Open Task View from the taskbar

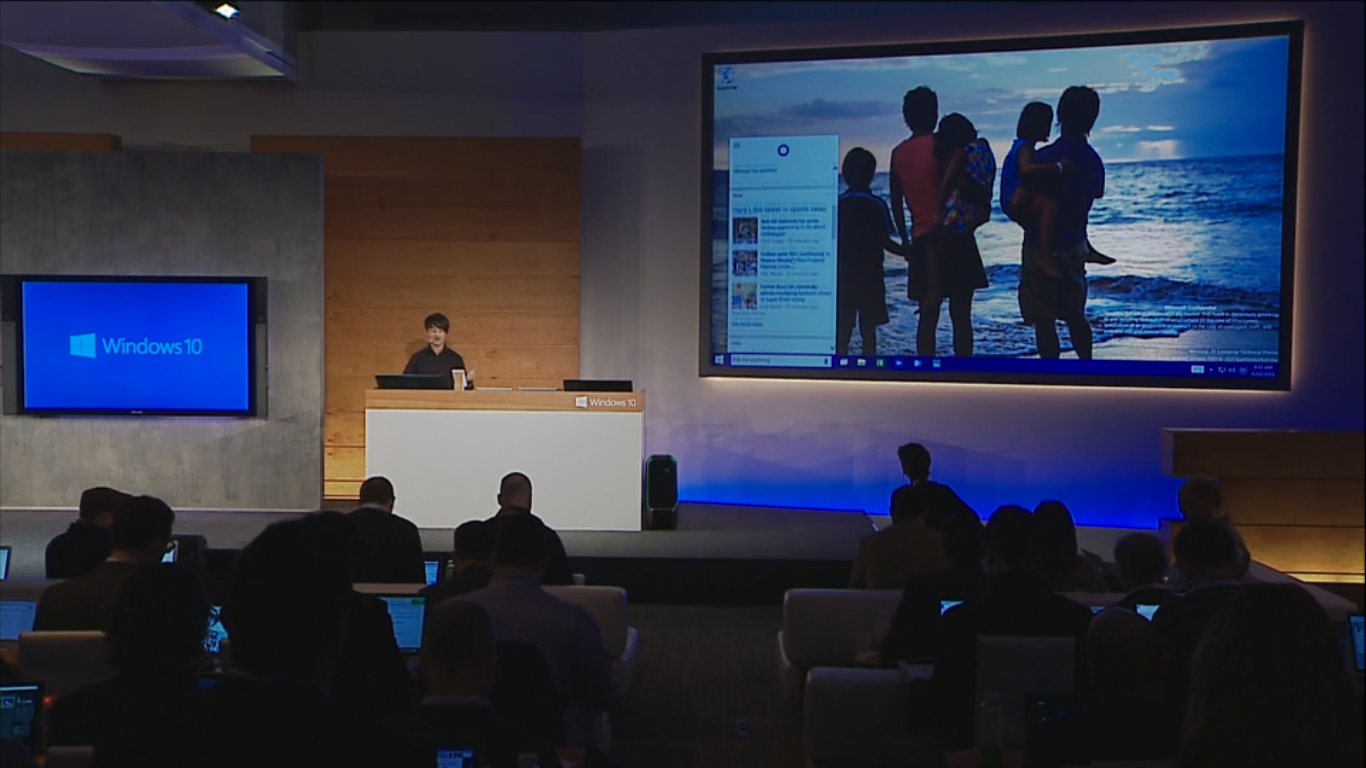844,361
